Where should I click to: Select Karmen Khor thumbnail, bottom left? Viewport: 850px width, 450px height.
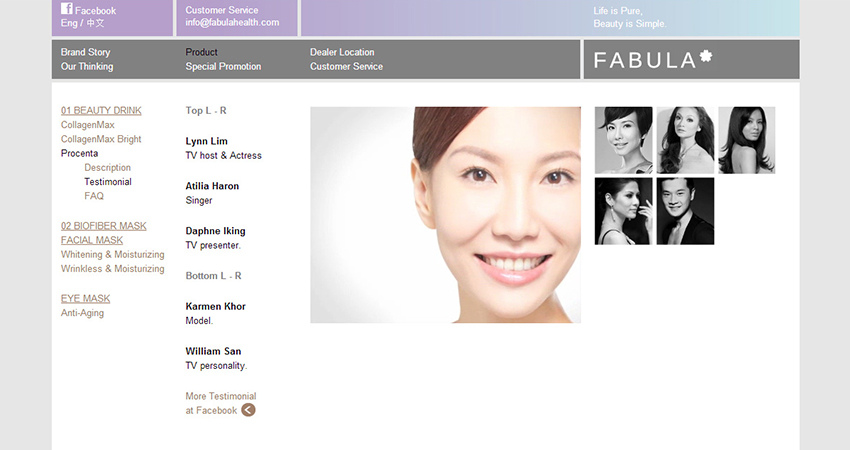point(623,211)
